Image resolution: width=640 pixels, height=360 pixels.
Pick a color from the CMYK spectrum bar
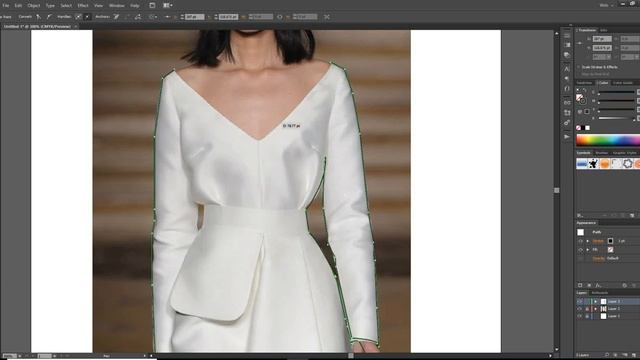click(608, 140)
